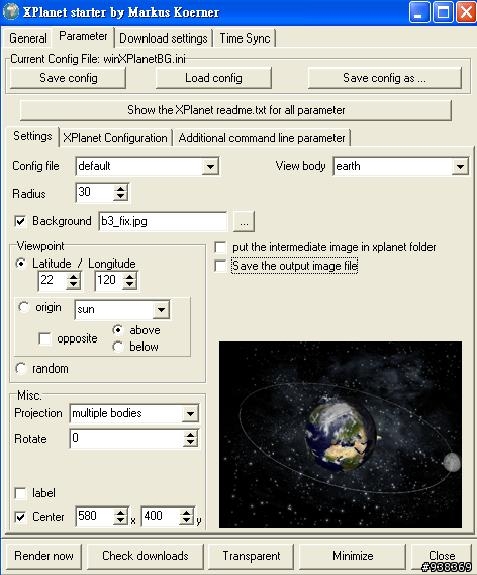Open the Time Sync tab
477x575 pixels.
245,38
